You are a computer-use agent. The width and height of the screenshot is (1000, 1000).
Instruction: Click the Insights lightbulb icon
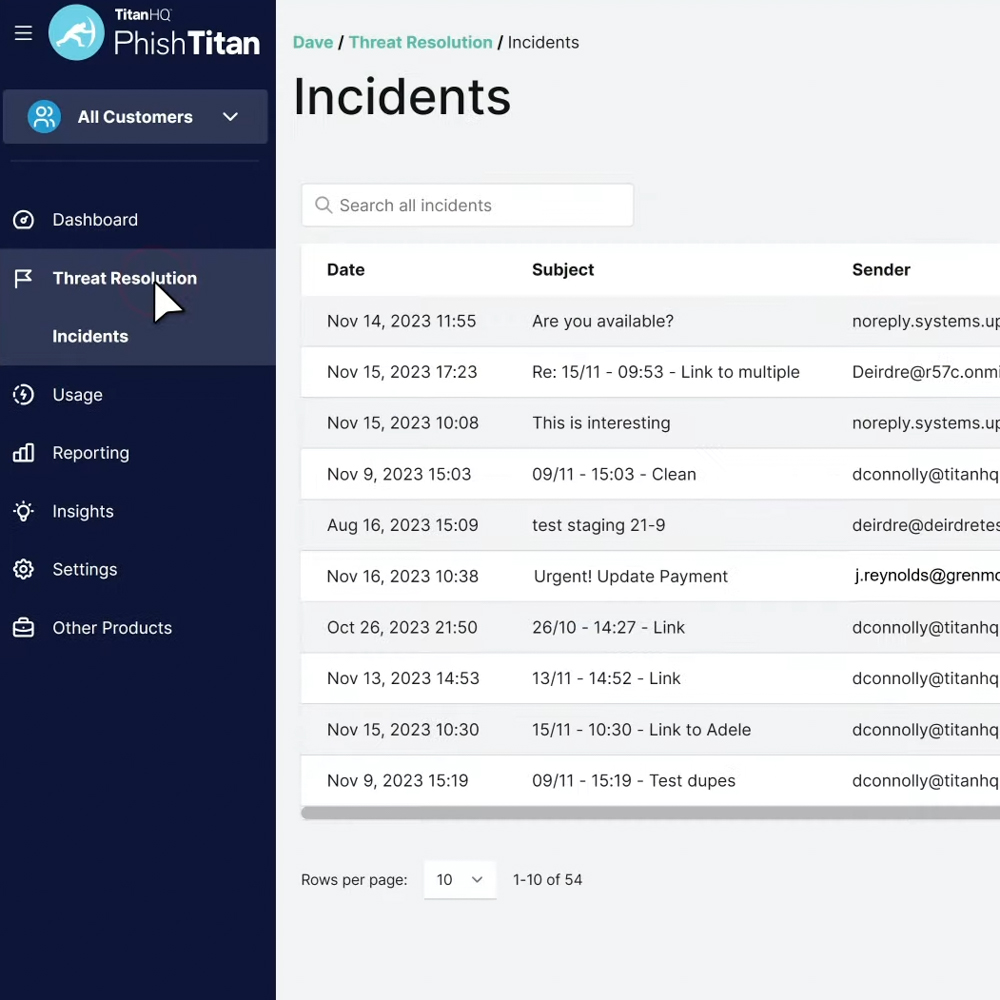(x=23, y=511)
